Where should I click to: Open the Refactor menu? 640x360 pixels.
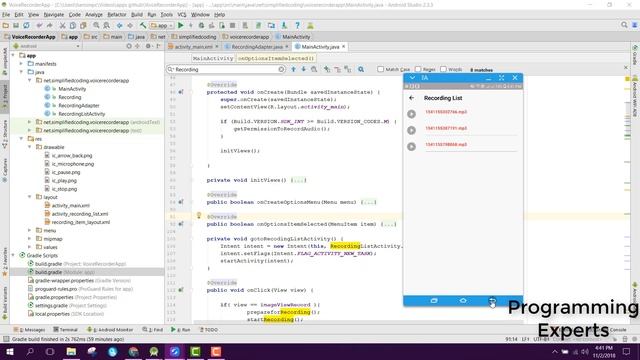click(117, 15)
